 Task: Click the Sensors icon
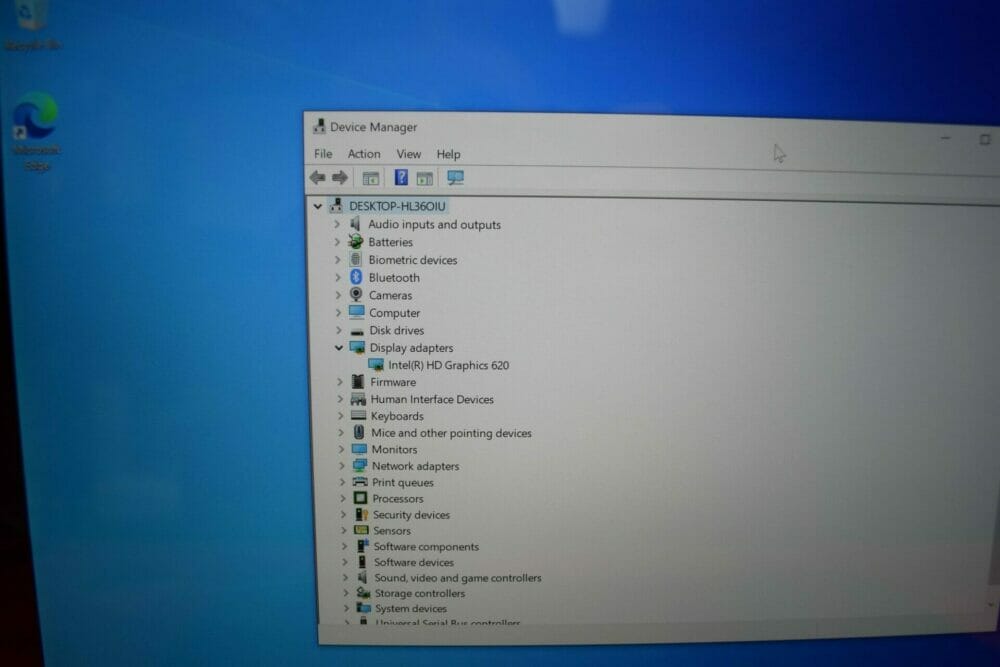(362, 530)
